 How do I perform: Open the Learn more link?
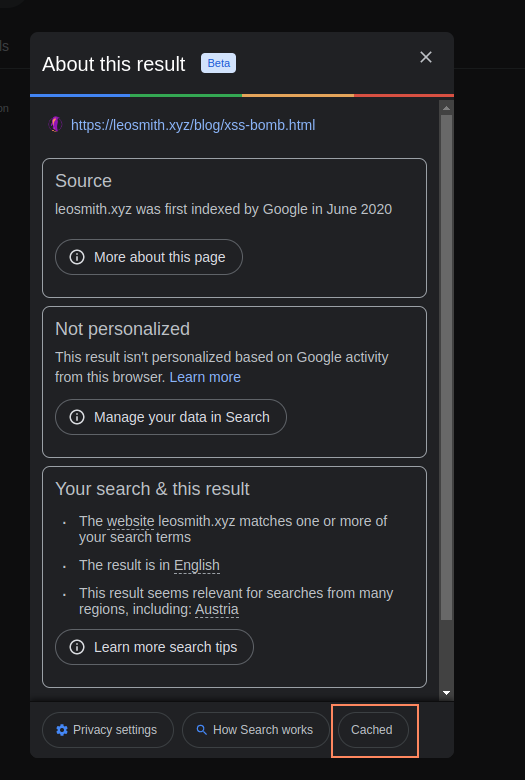tap(205, 377)
